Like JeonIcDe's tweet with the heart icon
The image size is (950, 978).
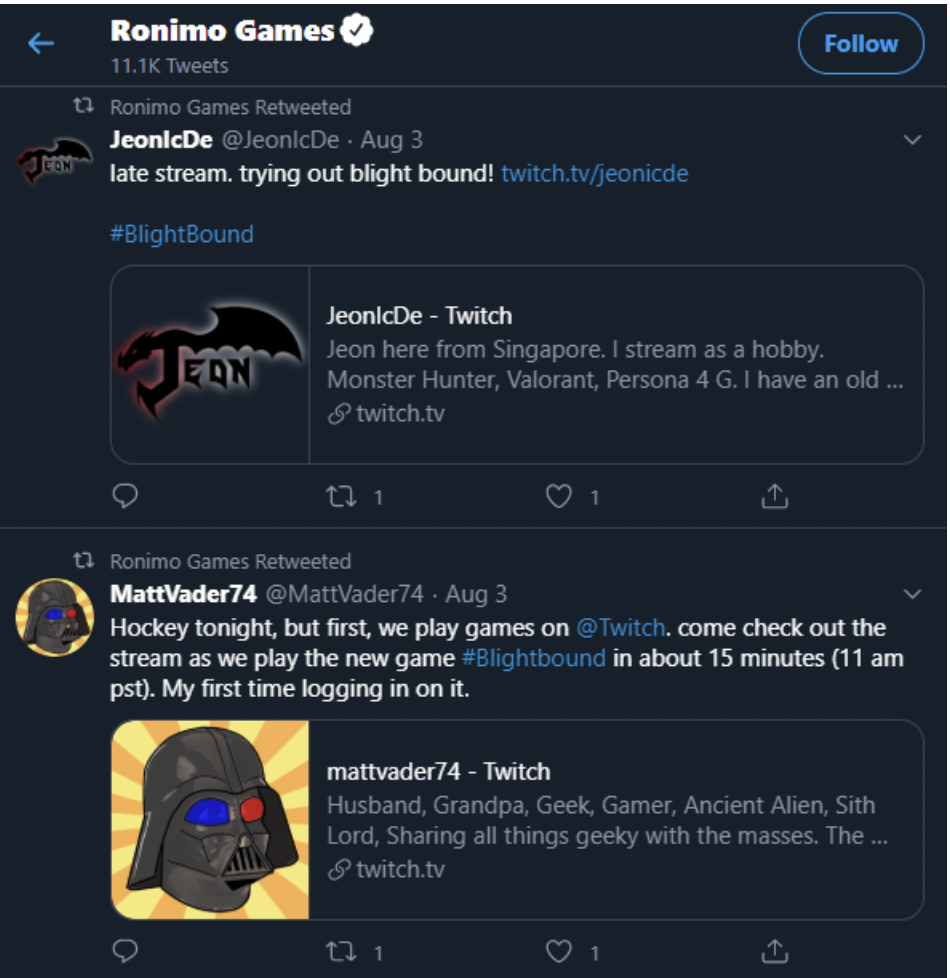[x=558, y=496]
